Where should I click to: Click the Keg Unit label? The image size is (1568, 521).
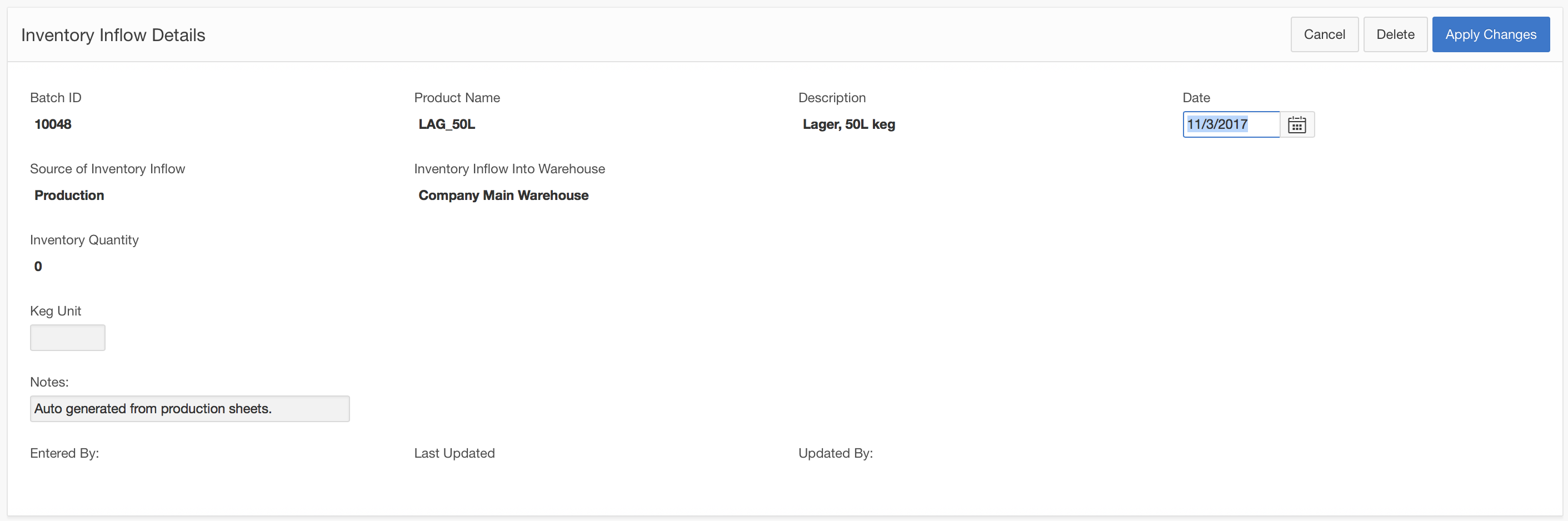click(x=56, y=311)
